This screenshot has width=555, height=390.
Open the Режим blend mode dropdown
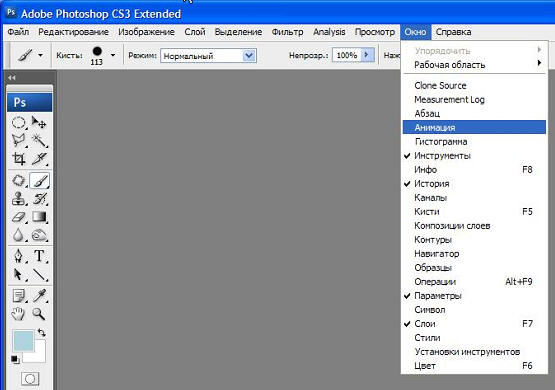click(x=208, y=56)
